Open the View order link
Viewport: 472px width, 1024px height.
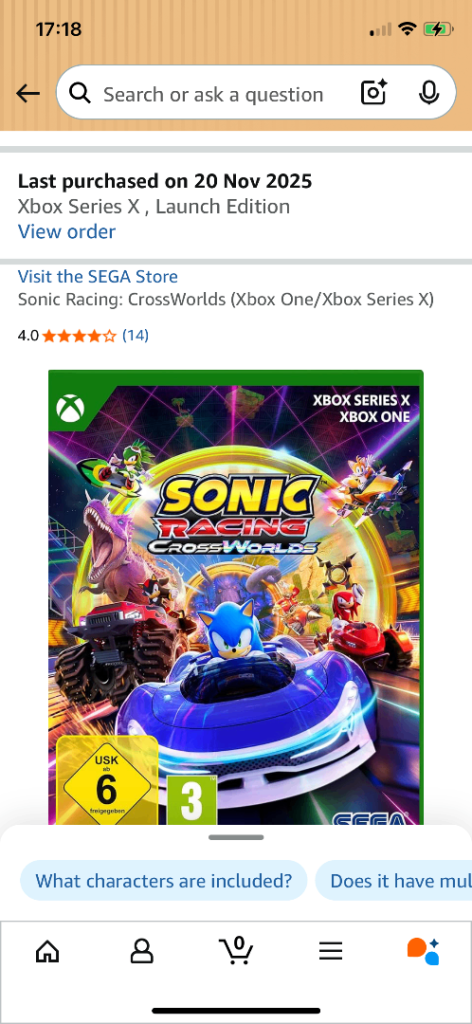click(67, 231)
